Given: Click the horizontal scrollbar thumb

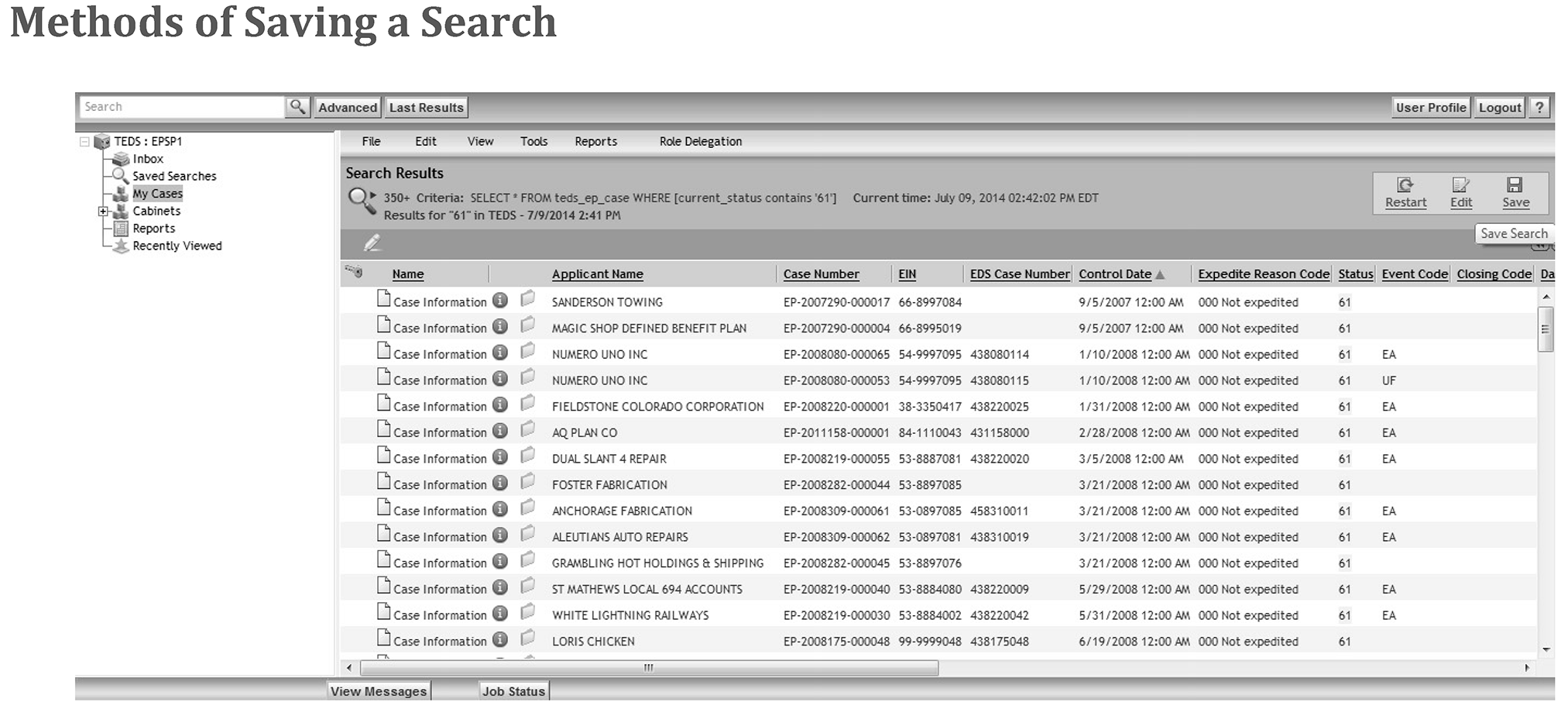Looking at the screenshot, I should point(649,667).
